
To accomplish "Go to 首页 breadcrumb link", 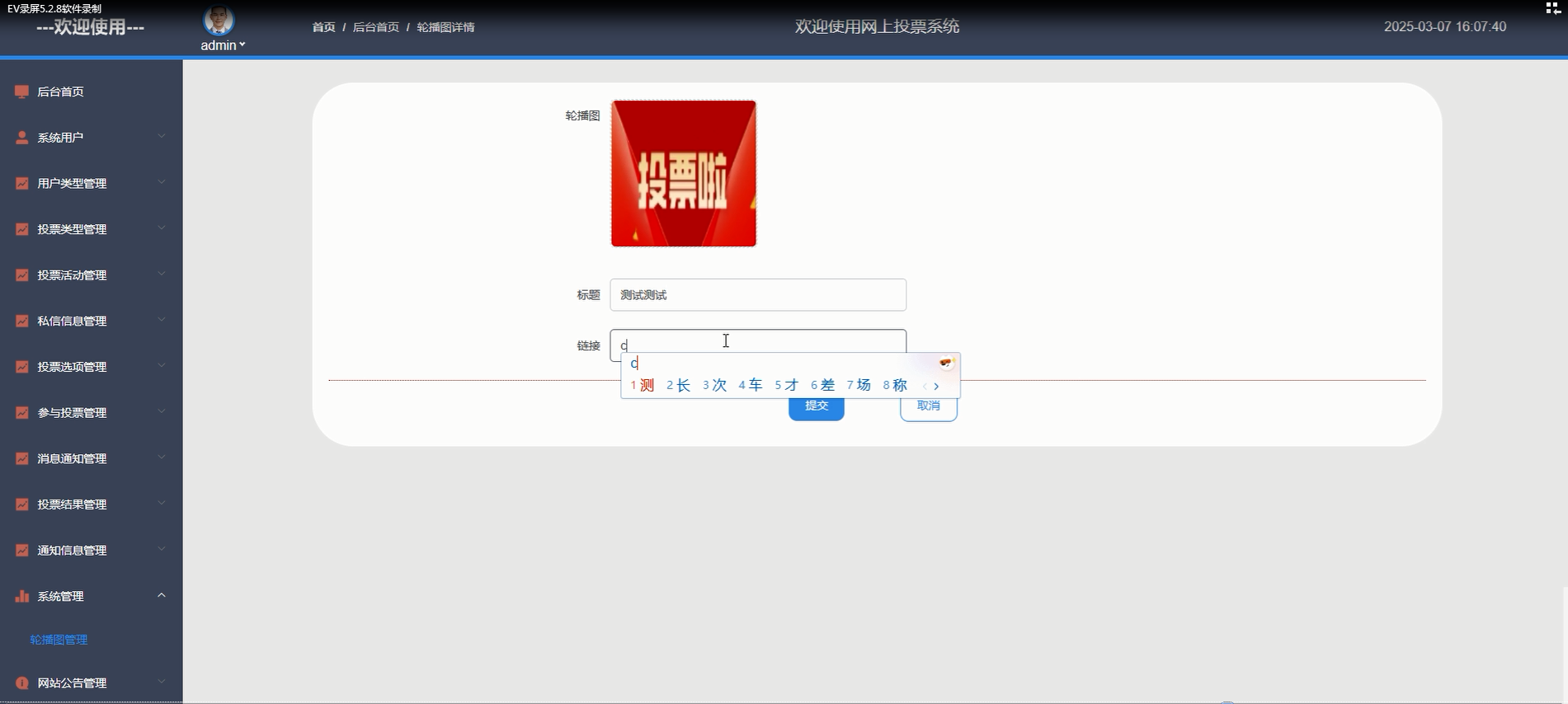I will click(323, 27).
